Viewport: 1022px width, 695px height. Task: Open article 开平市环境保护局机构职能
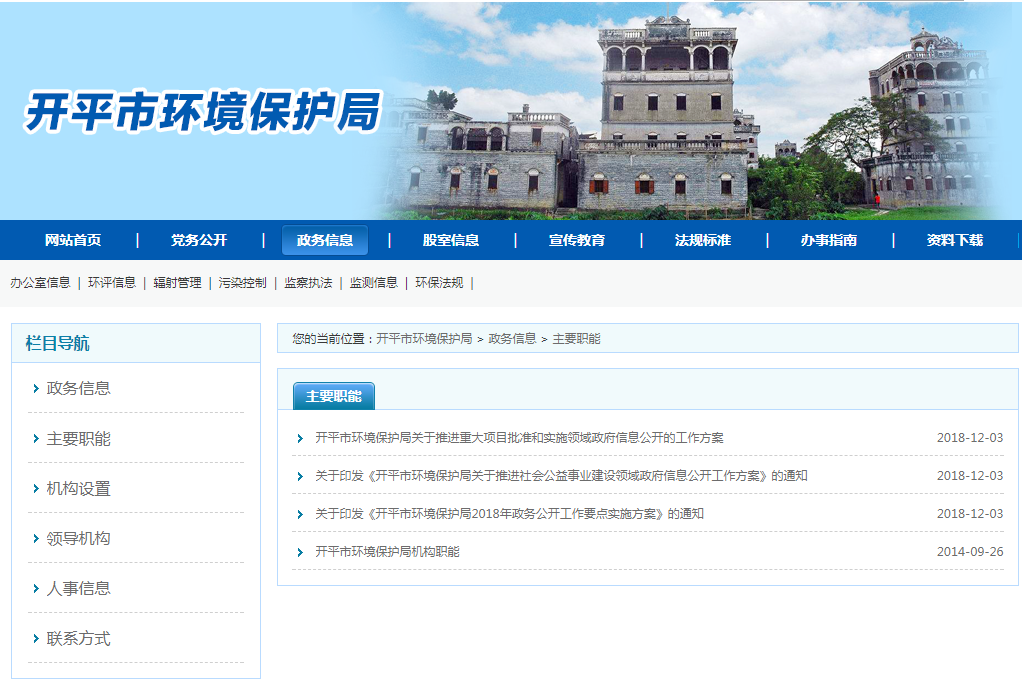point(387,552)
